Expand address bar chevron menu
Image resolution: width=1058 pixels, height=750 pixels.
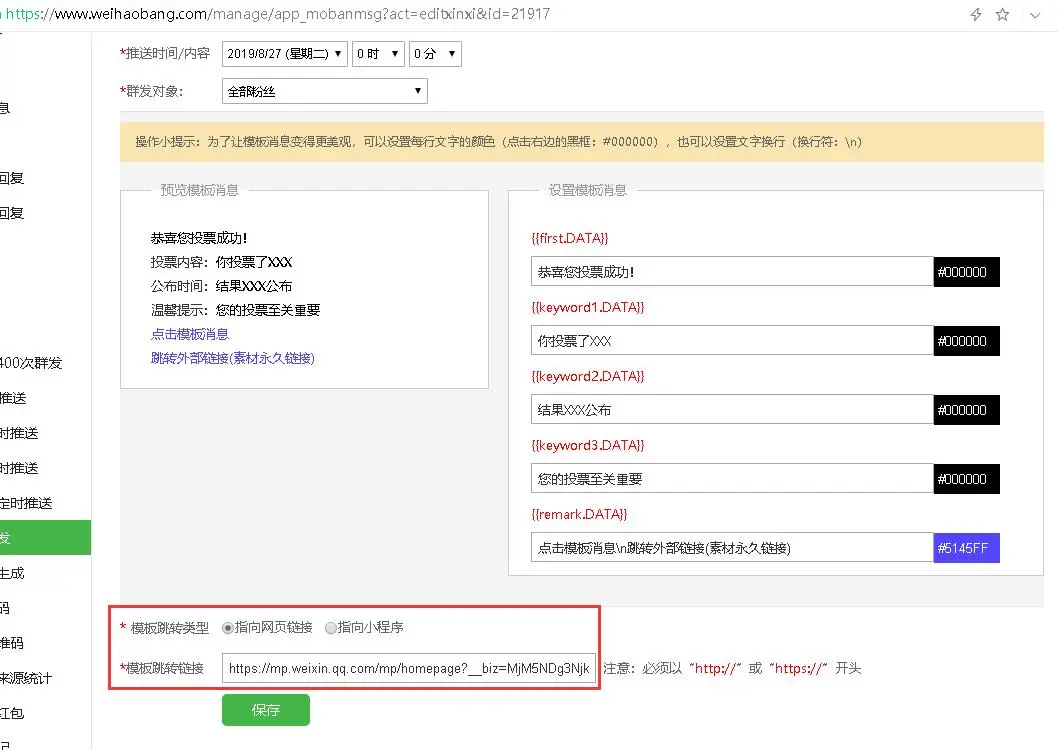coord(1035,15)
